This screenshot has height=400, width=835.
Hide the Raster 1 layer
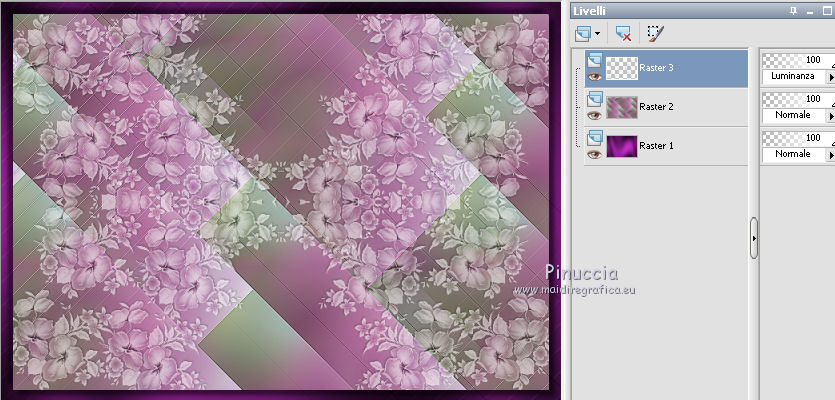(594, 154)
